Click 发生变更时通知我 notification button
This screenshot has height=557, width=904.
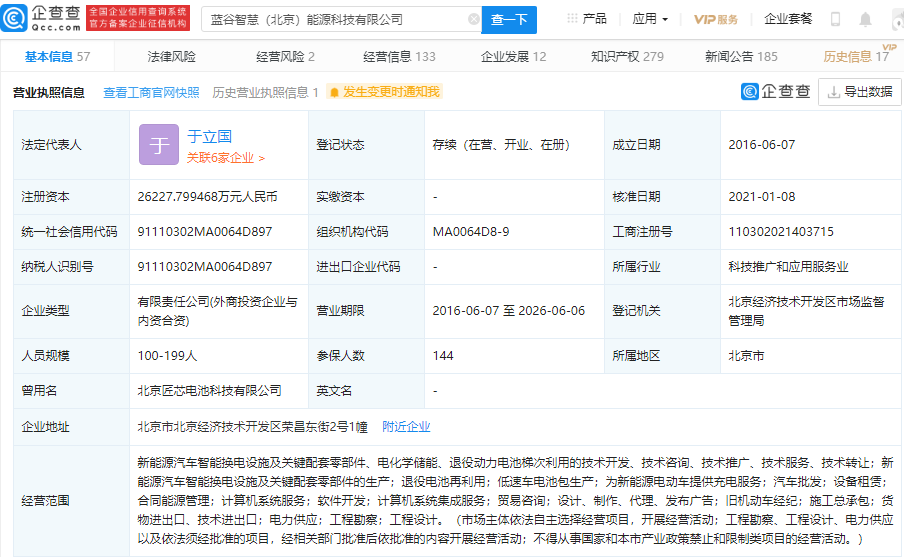click(x=384, y=92)
